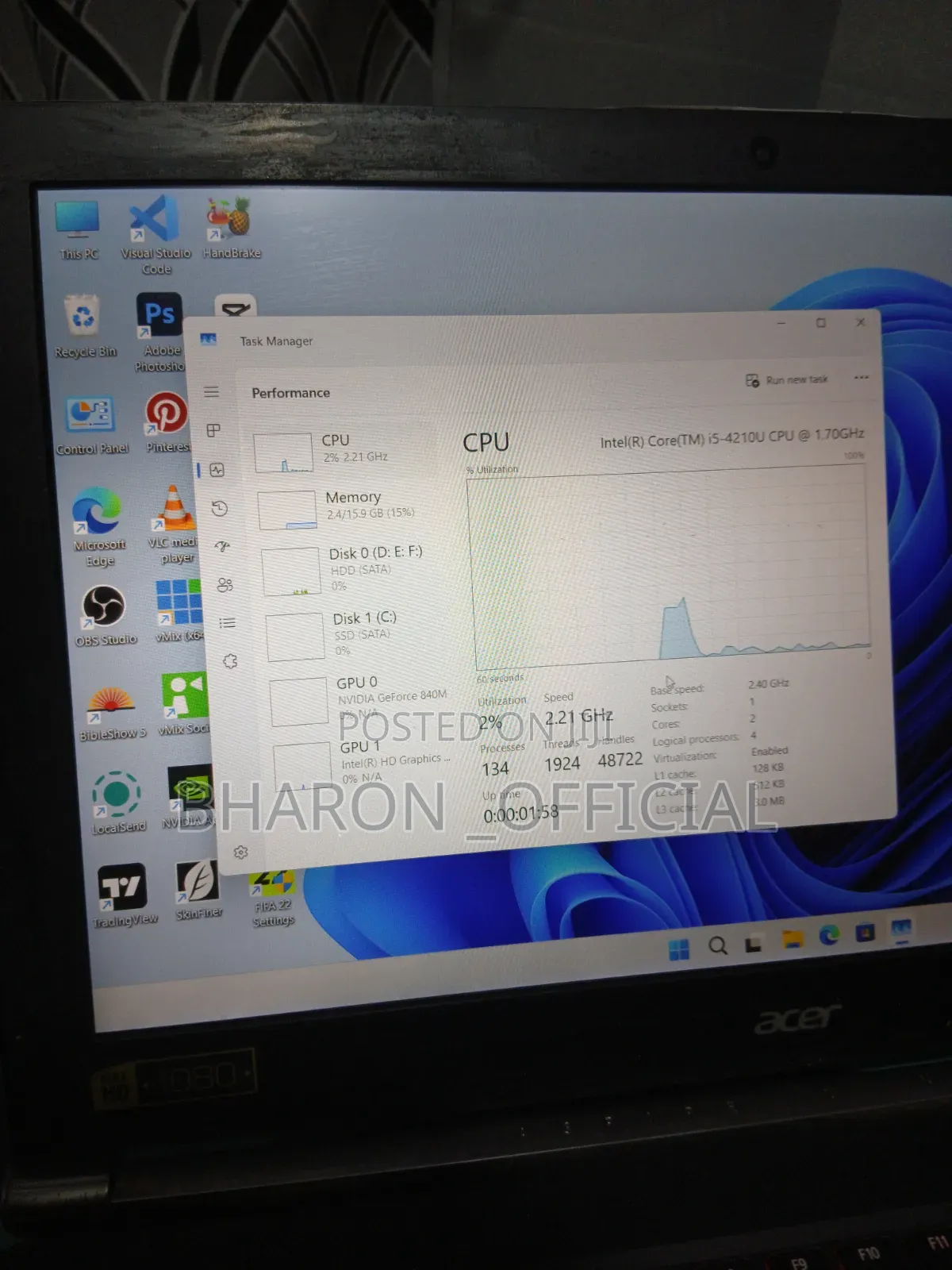Click the Performance page heading
The height and width of the screenshot is (1270, 952).
coord(290,393)
